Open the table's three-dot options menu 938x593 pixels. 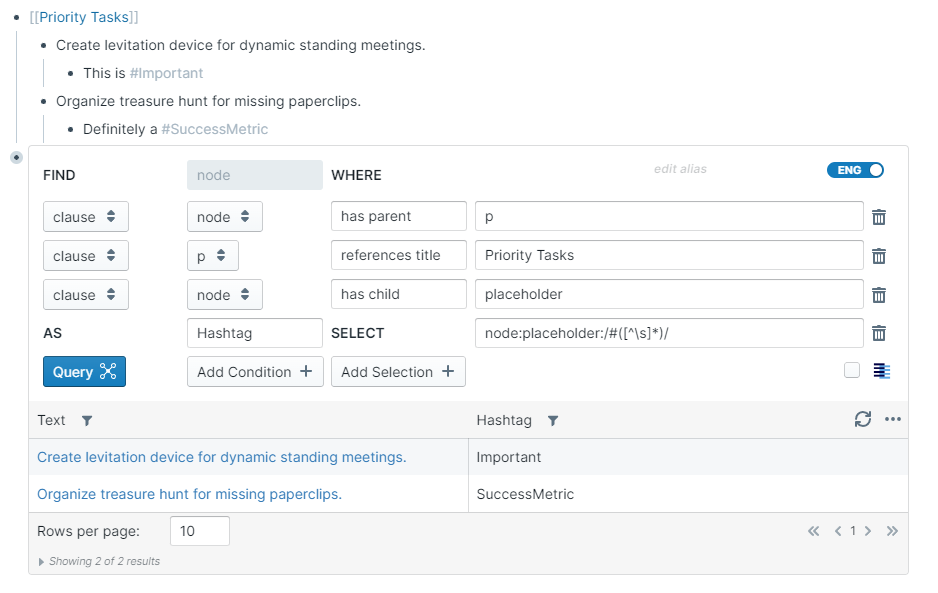pos(893,420)
